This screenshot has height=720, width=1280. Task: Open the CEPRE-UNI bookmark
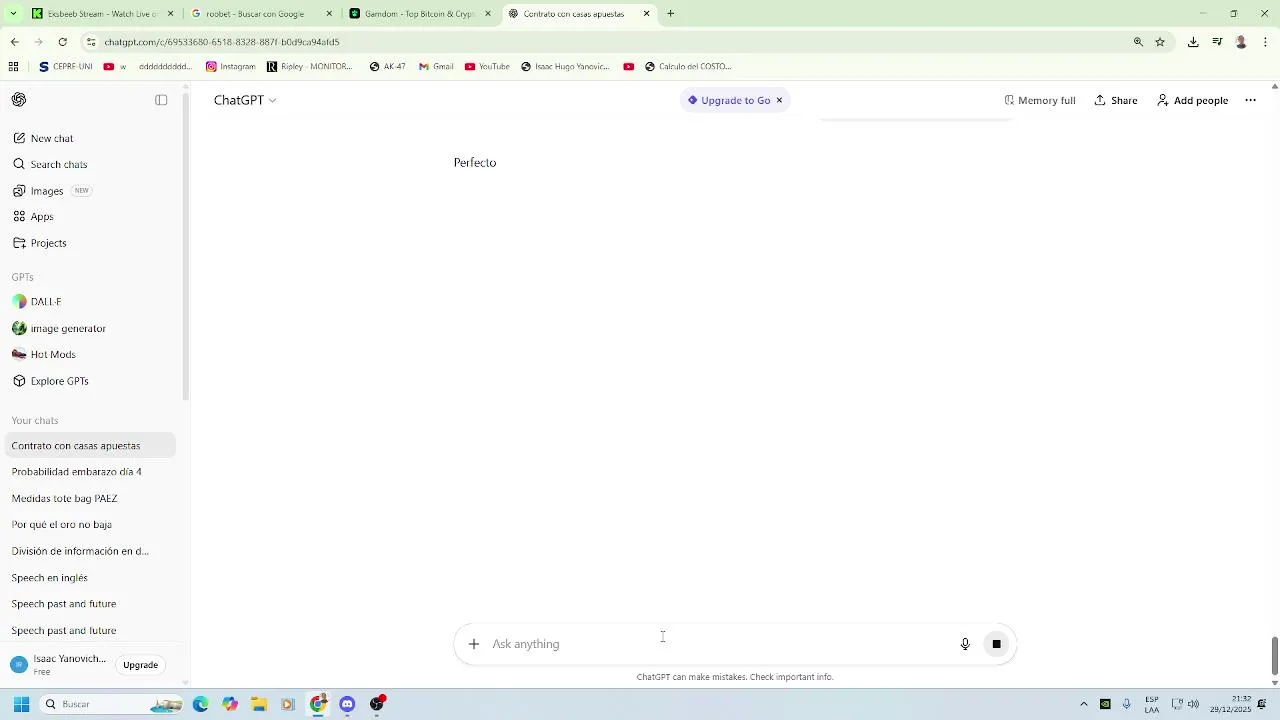65,67
